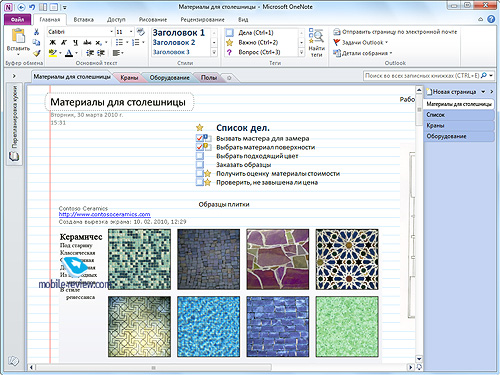Open the contosoceramics.com hyperlink

pyautogui.click(x=104, y=214)
